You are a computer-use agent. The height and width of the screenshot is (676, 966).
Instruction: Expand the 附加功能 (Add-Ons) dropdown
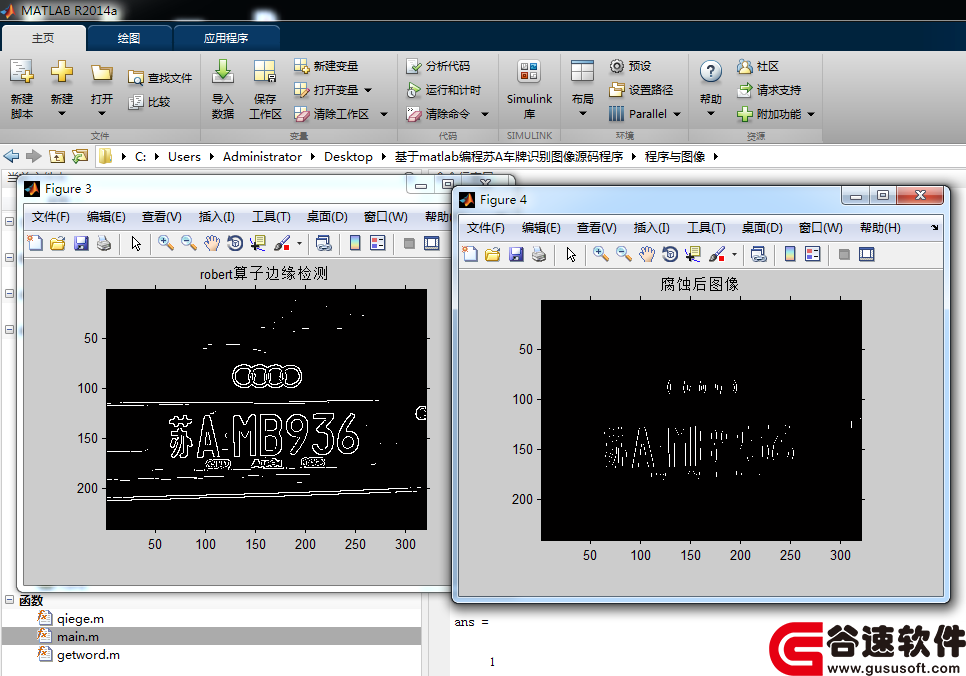point(811,114)
